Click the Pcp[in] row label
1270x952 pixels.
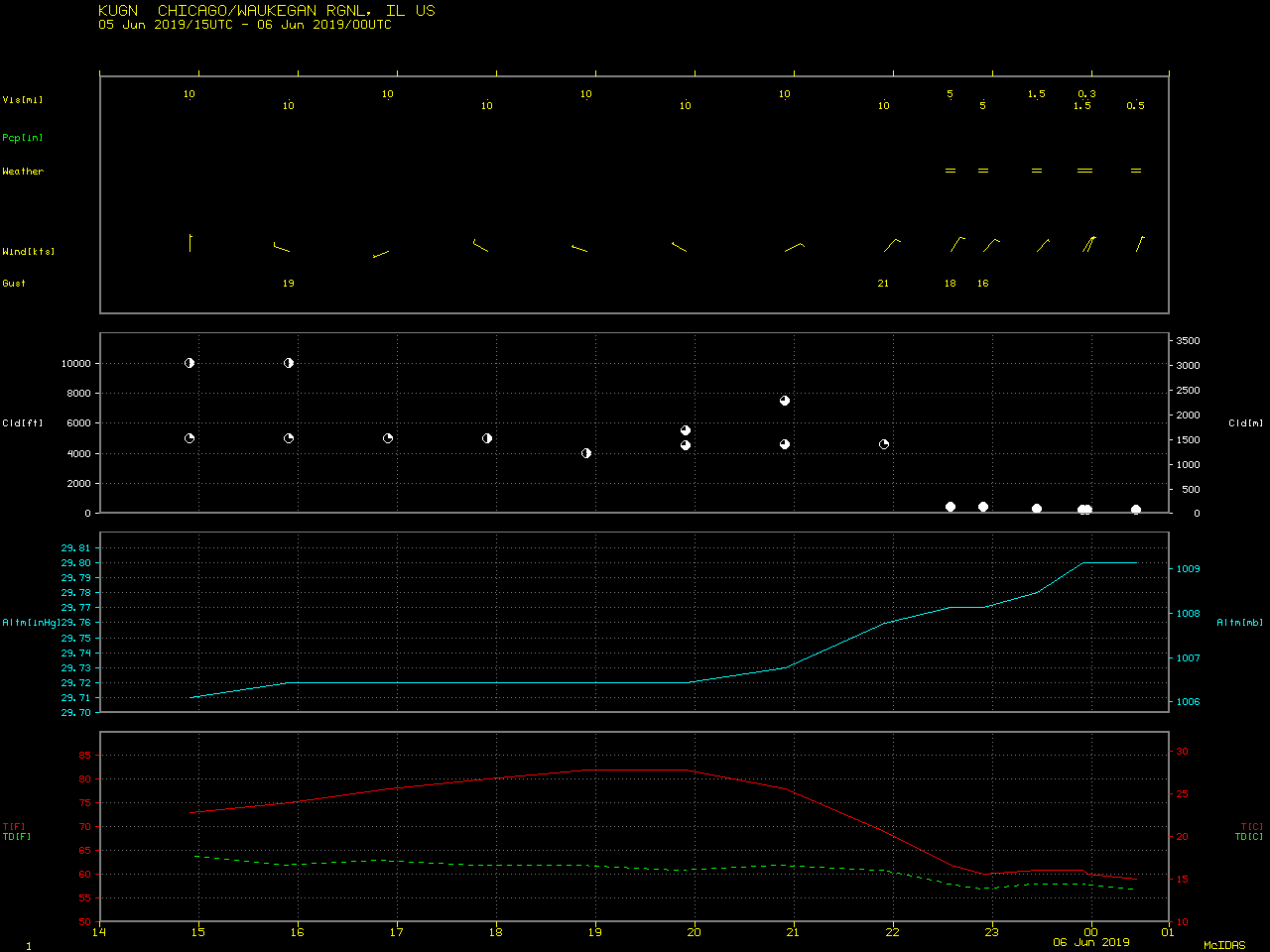click(23, 138)
